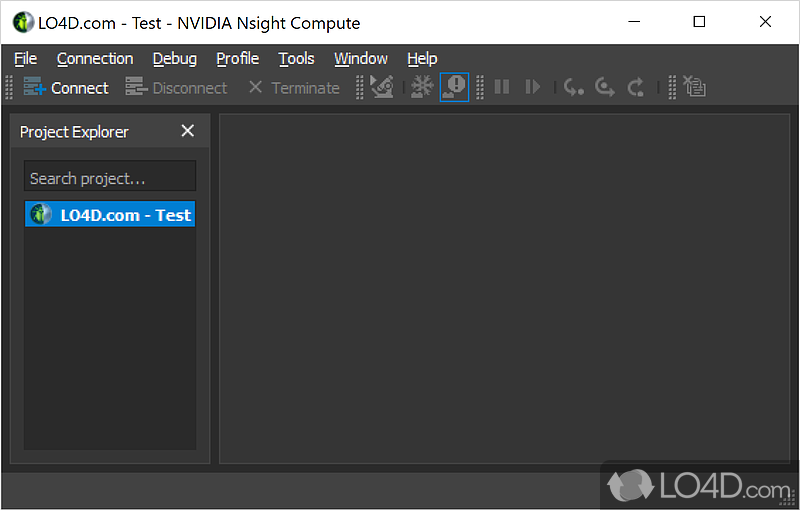This screenshot has height=510, width=800.
Task: Click the Pause icon in the toolbar
Action: [502, 87]
